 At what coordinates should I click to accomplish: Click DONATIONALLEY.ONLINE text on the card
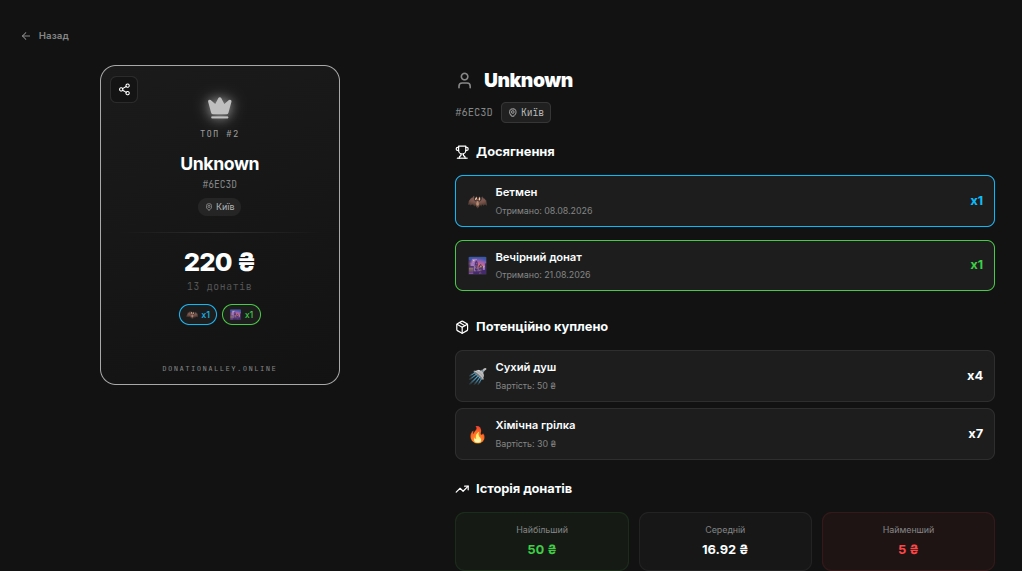click(220, 368)
